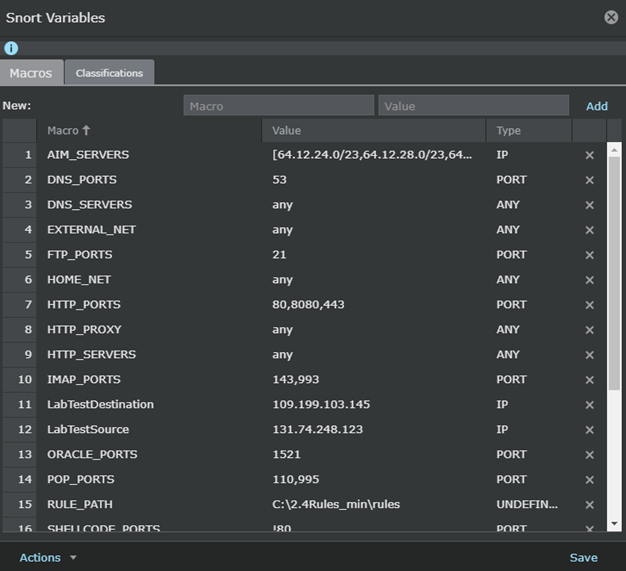Screen dimensions: 626x571
Task: Click row number 12 cell
Action: [20, 429]
